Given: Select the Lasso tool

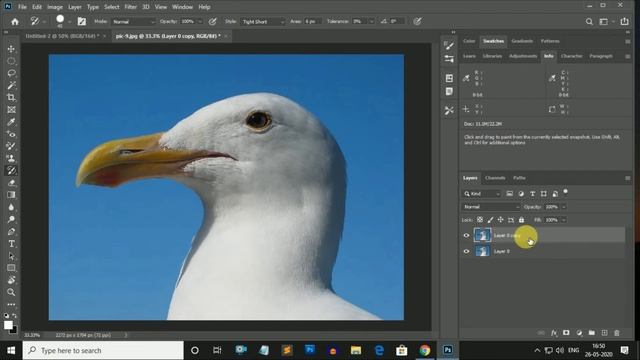Looking at the screenshot, I should pyautogui.click(x=11, y=73).
